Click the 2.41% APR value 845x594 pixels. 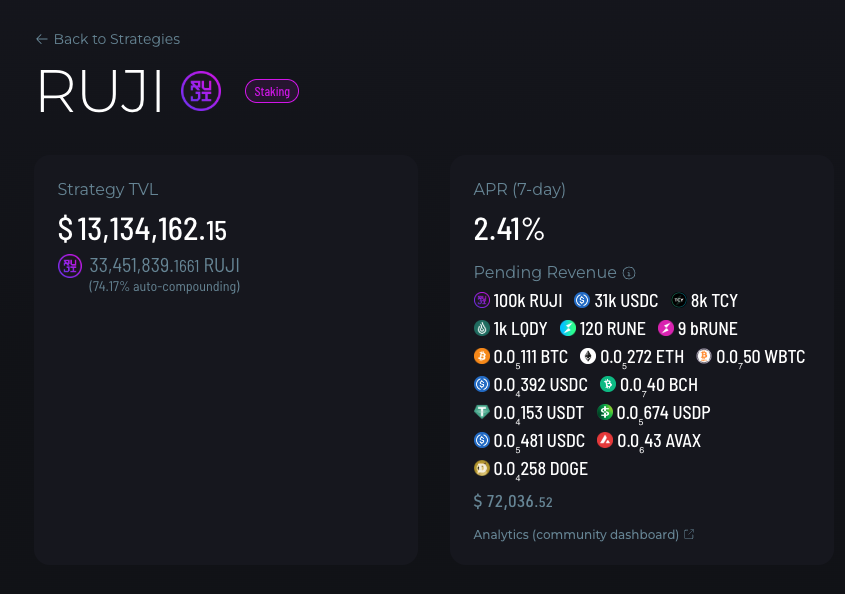click(x=509, y=229)
